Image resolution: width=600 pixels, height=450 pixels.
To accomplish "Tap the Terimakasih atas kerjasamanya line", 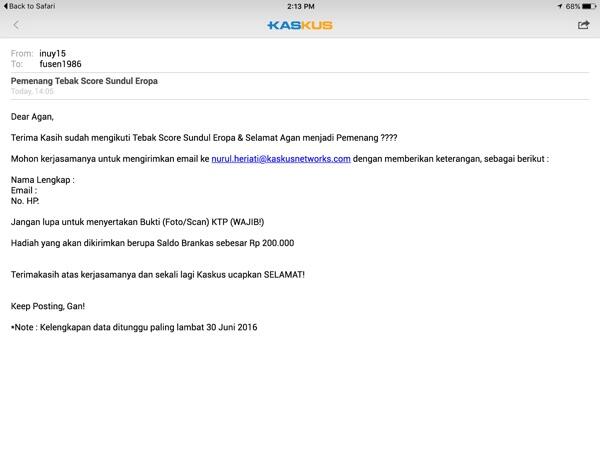I will tap(158, 275).
